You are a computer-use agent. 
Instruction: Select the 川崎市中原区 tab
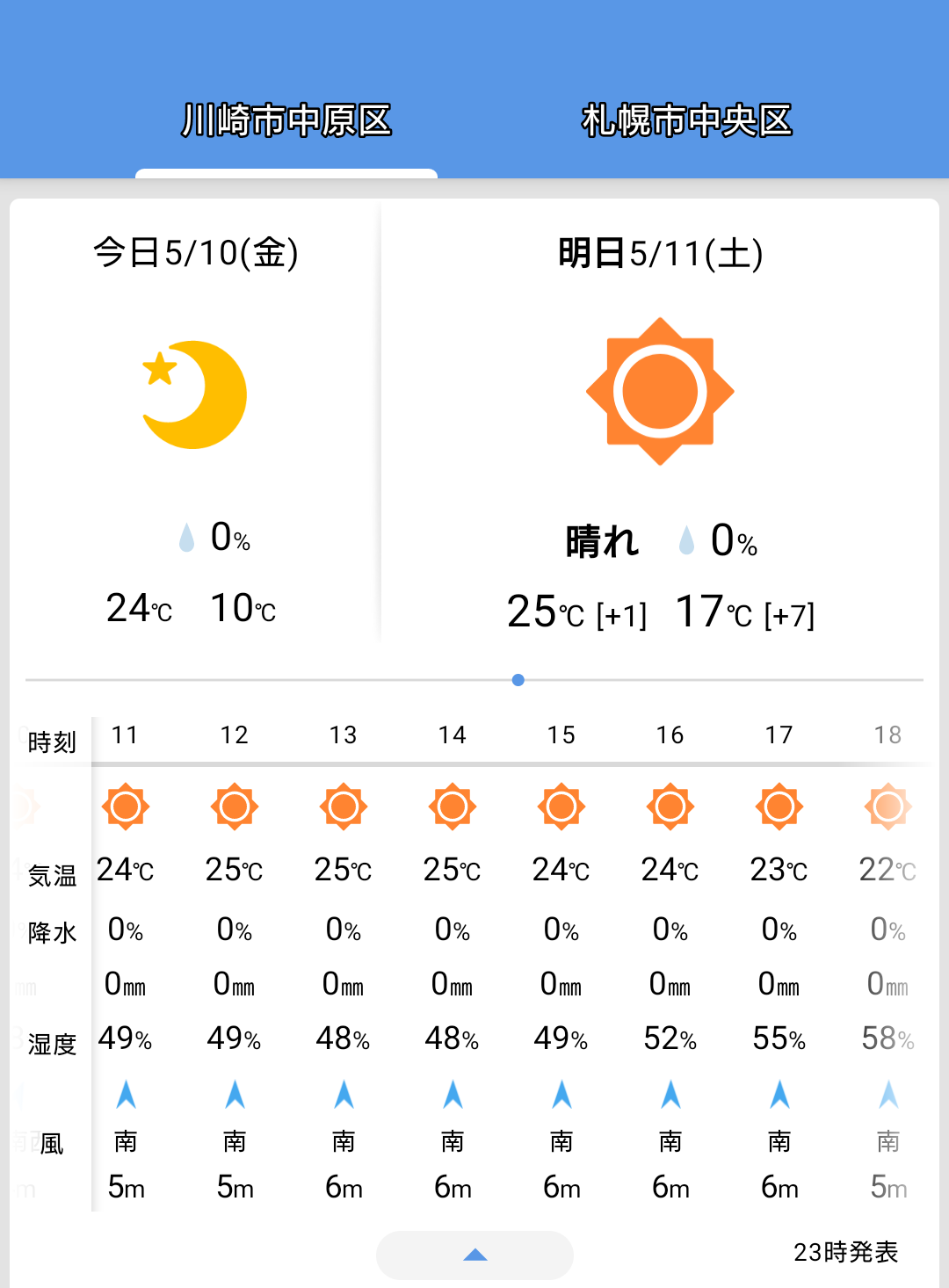(286, 120)
